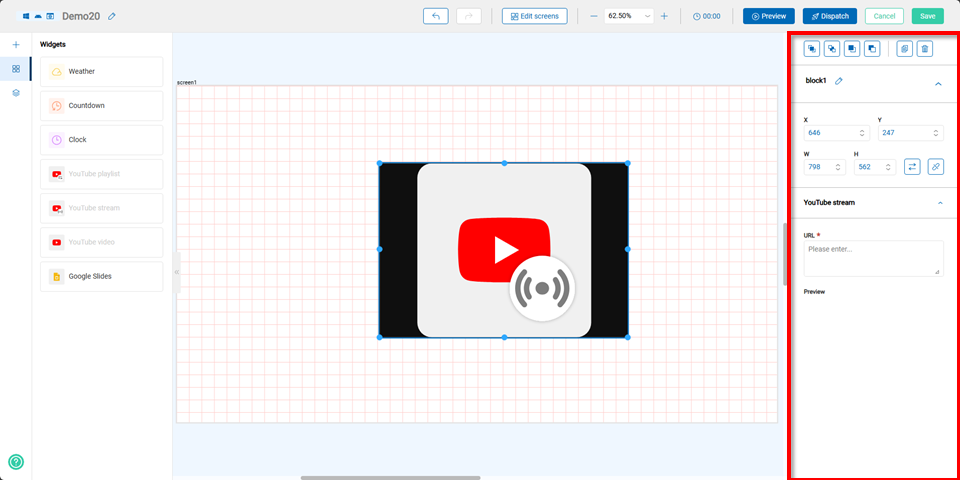Viewport: 960px width, 480px height.
Task: Add the Weather widget
Action: [101, 72]
